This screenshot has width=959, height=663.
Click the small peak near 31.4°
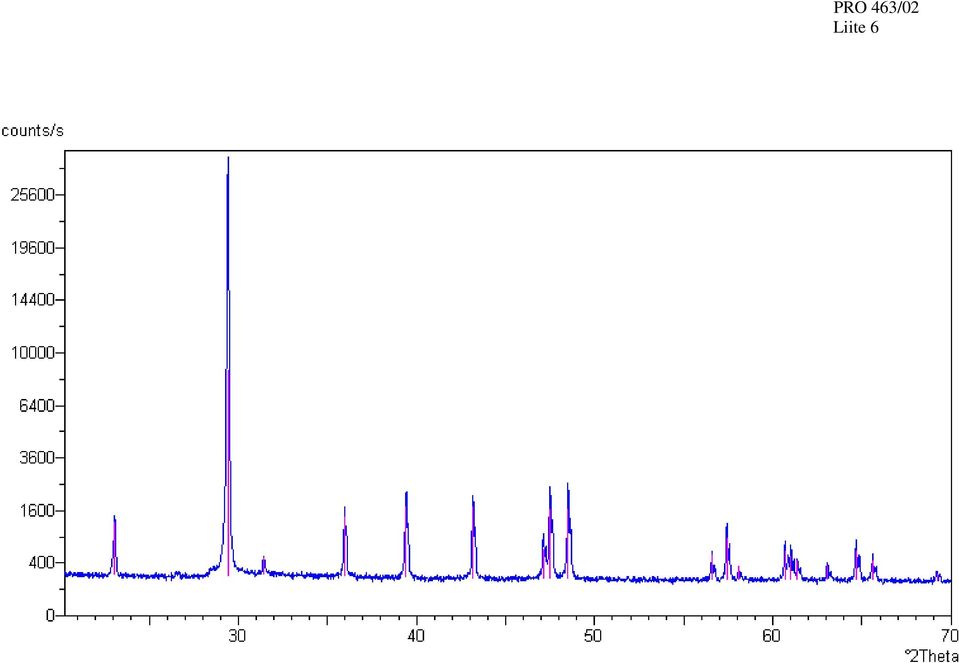coord(264,566)
